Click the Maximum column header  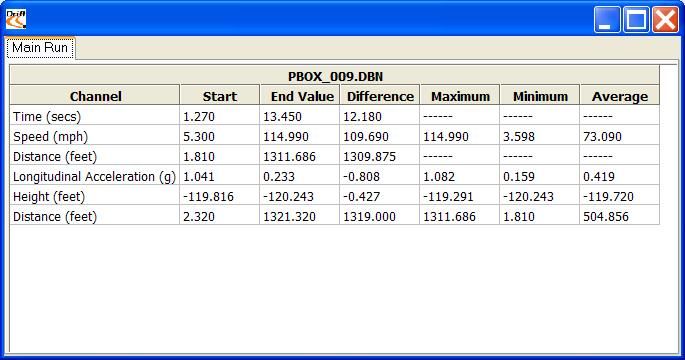point(460,95)
